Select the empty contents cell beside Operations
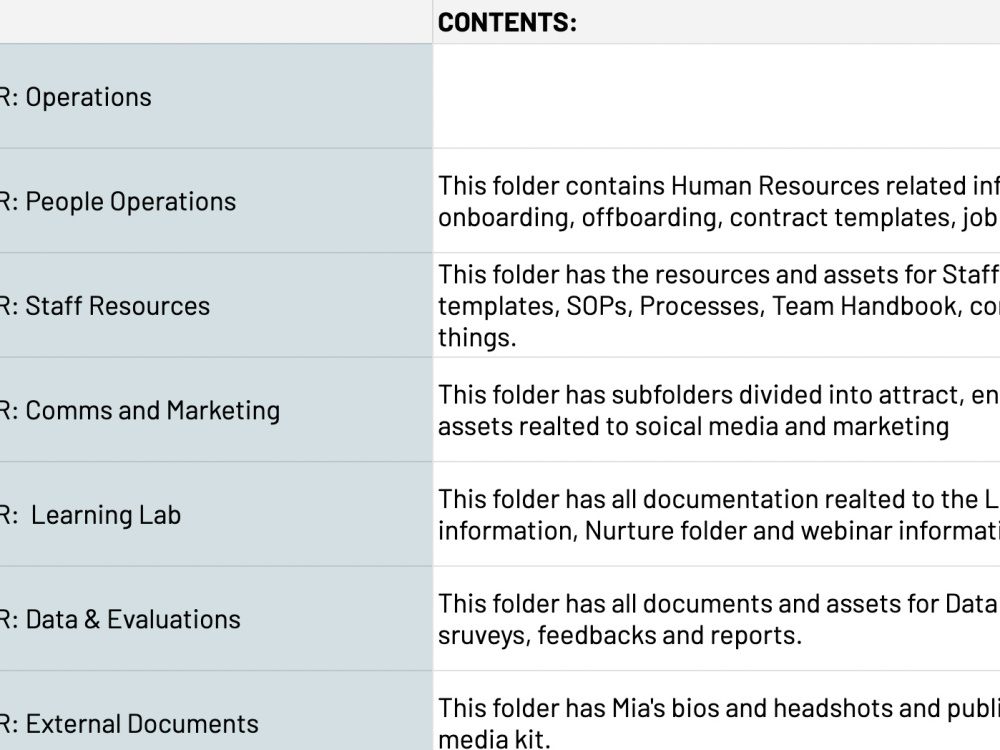The height and width of the screenshot is (750, 1000). 716,96
